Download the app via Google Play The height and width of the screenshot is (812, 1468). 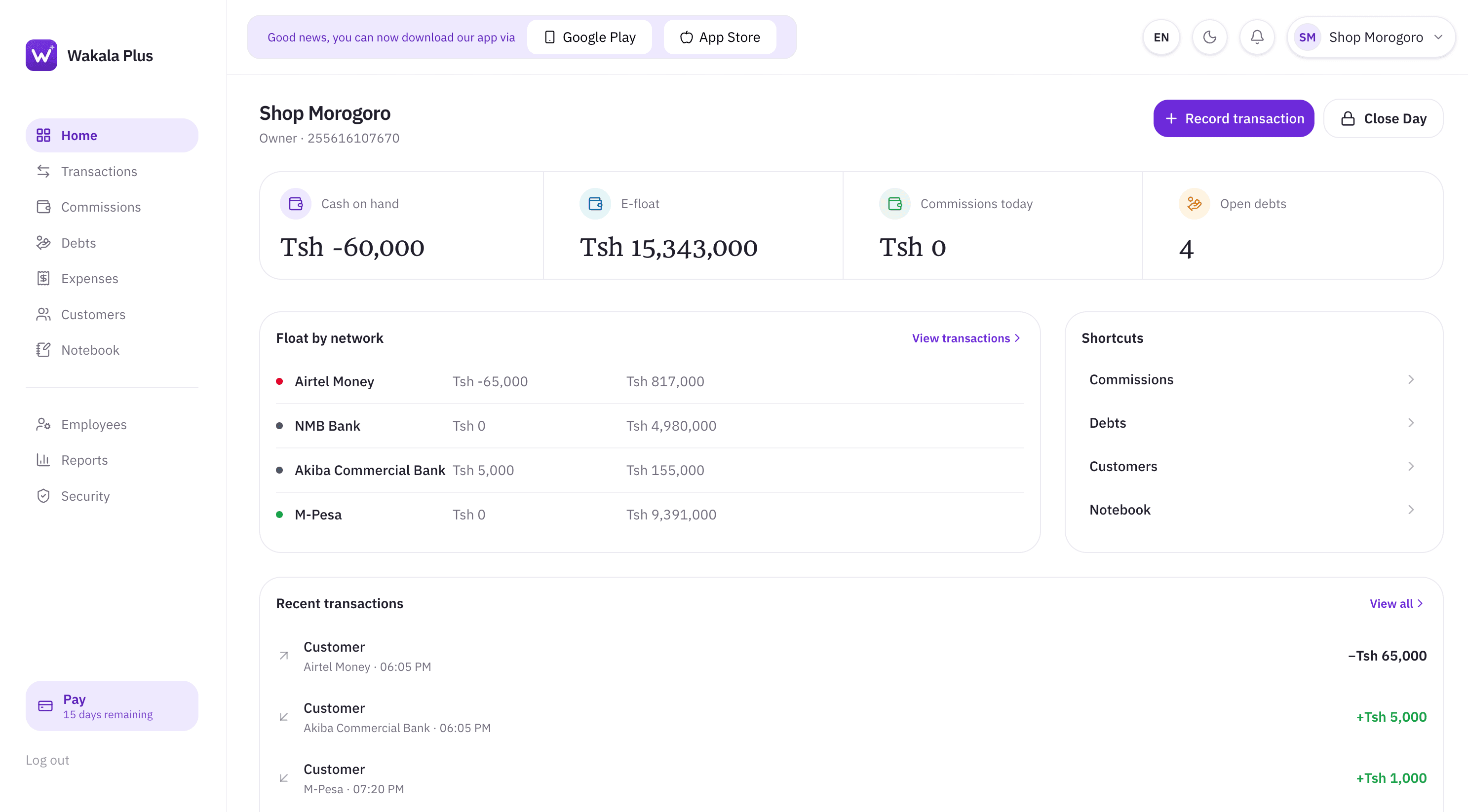(x=589, y=37)
